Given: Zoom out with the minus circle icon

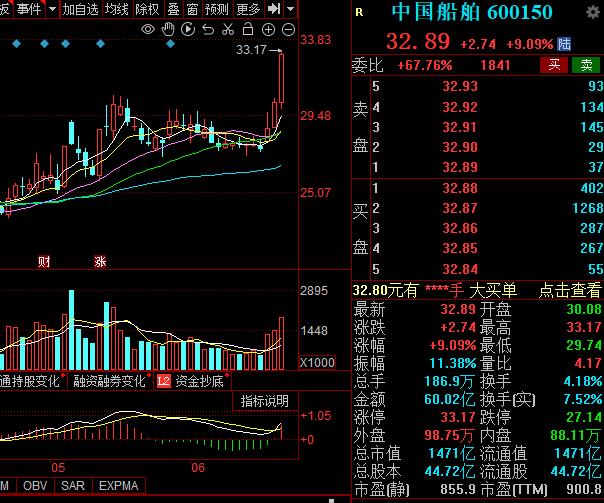Looking at the screenshot, I should pos(288,30).
